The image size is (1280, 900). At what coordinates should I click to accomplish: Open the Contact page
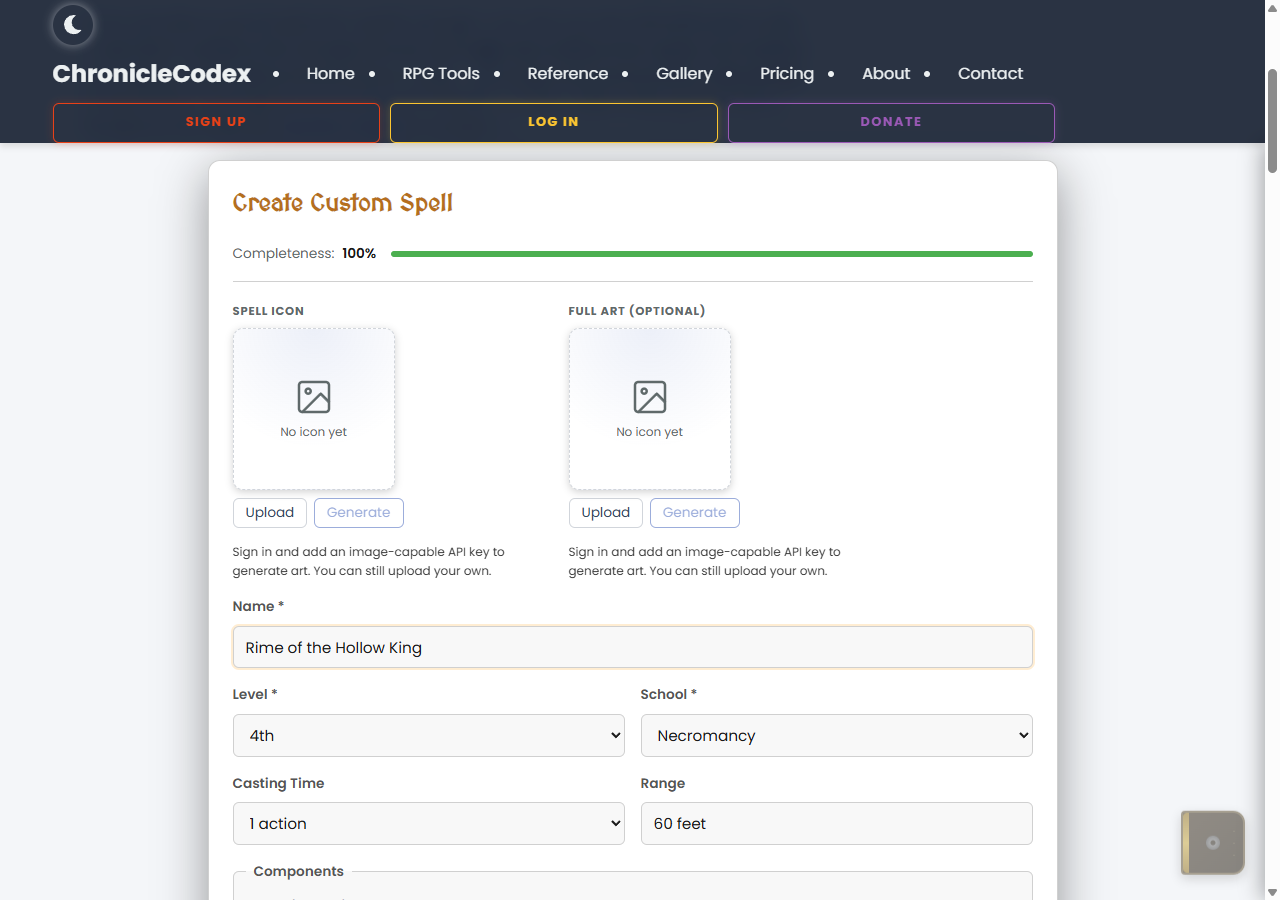(x=990, y=73)
